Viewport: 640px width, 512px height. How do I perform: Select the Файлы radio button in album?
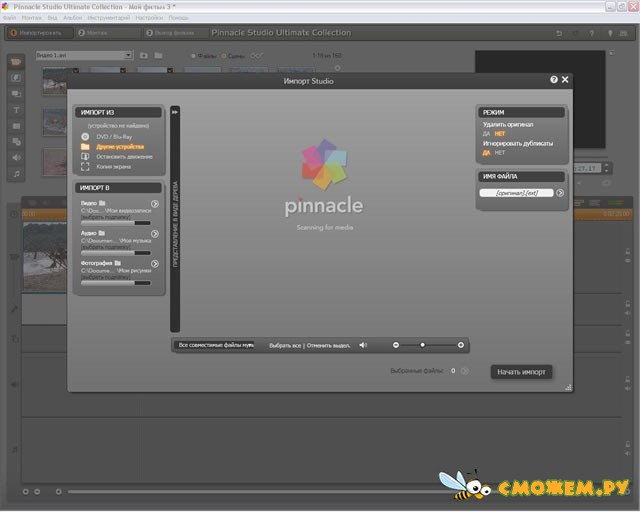tap(193, 56)
